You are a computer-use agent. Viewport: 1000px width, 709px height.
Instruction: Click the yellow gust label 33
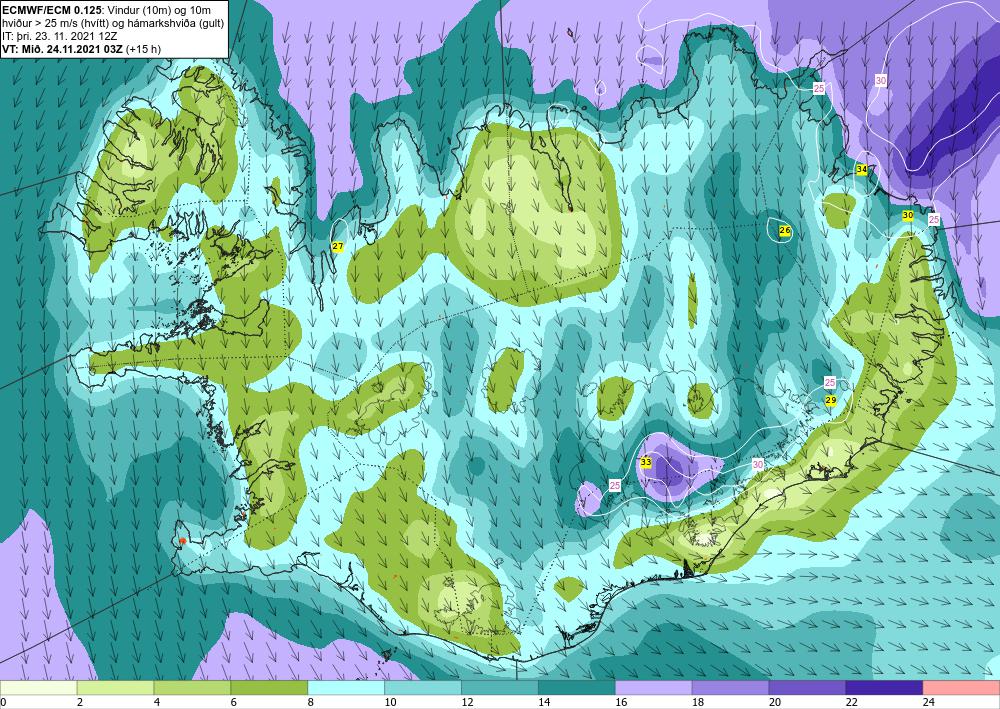645,462
